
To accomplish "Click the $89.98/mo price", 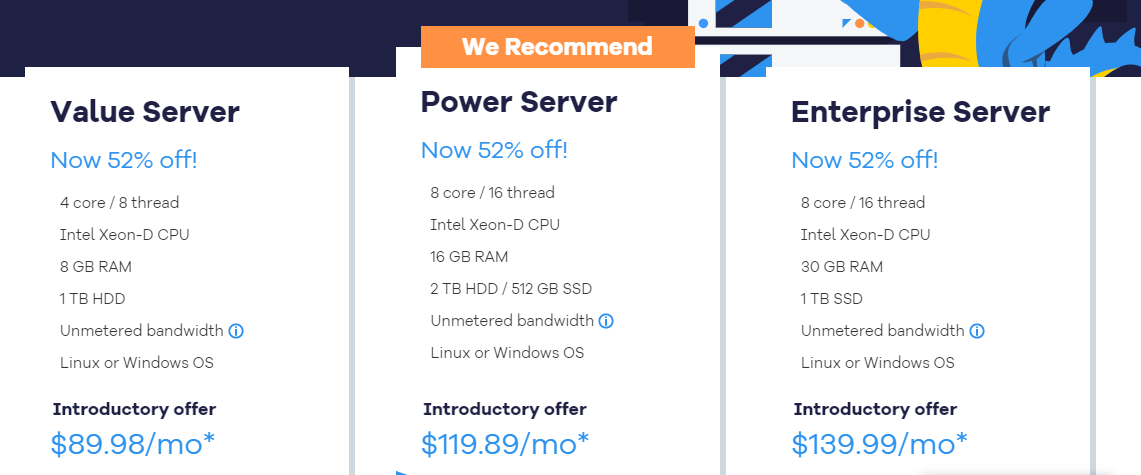I will click(132, 444).
